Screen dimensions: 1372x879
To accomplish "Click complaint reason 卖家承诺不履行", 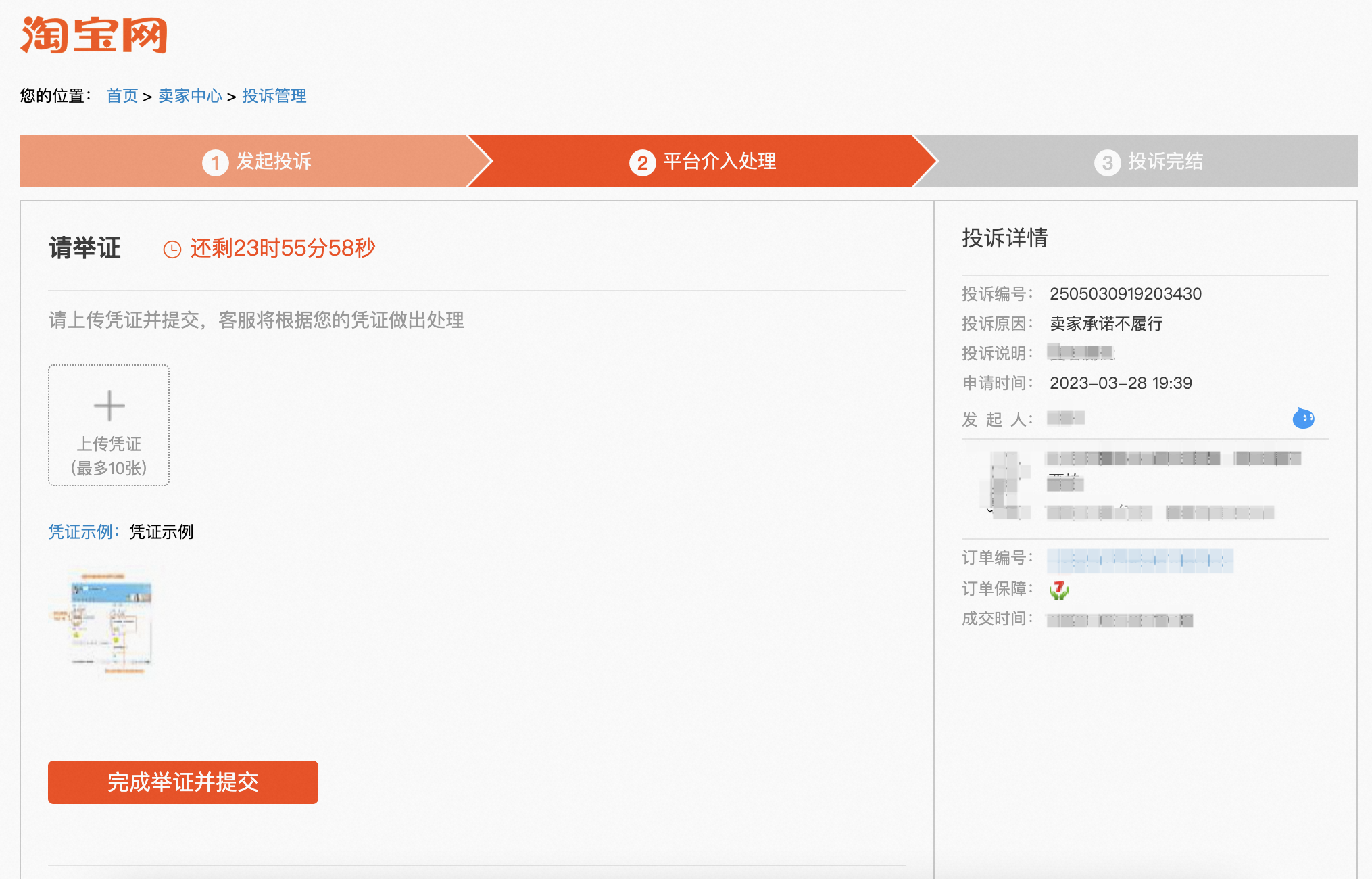I will point(1106,324).
